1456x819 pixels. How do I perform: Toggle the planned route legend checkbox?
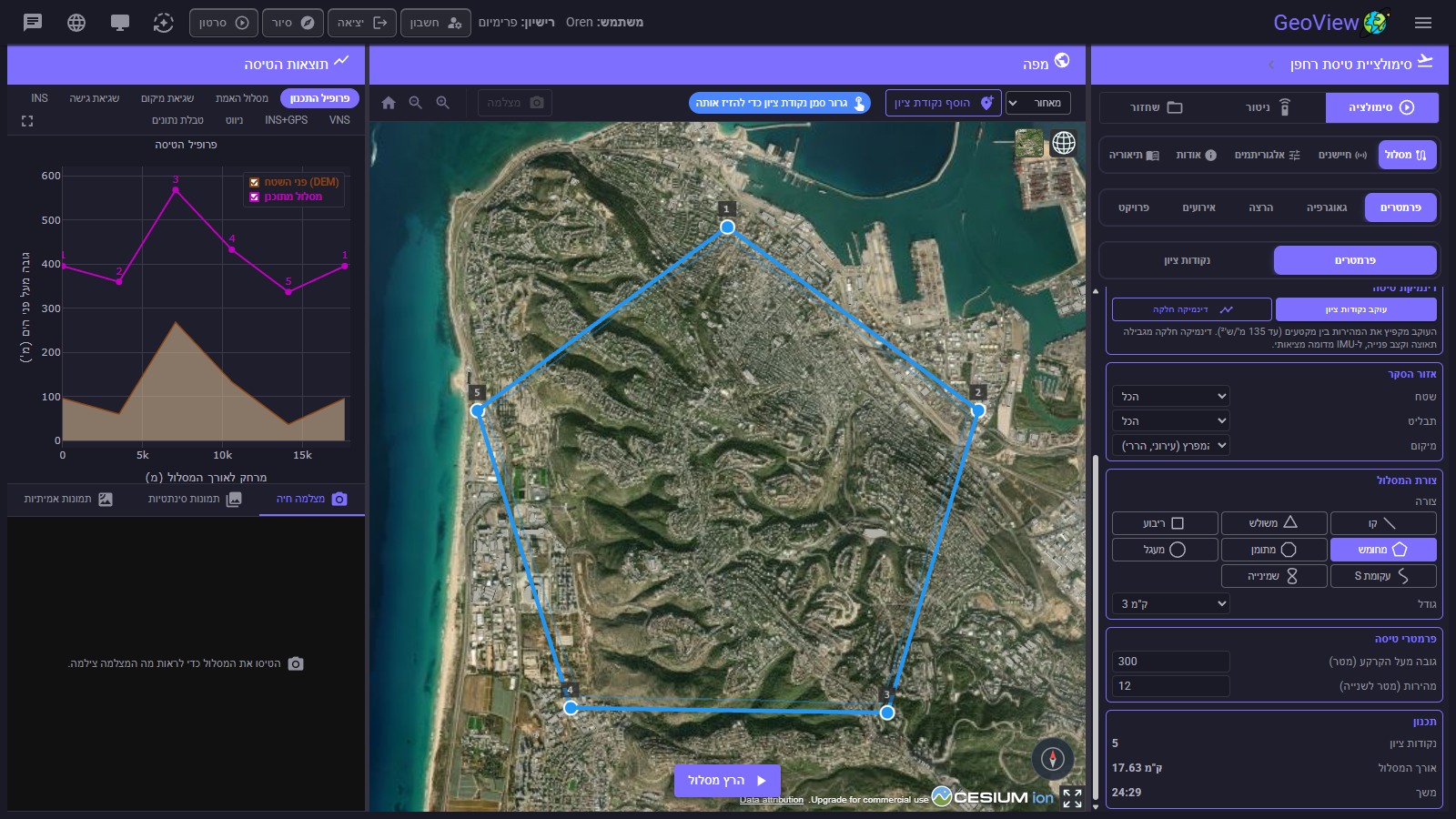coord(255,197)
